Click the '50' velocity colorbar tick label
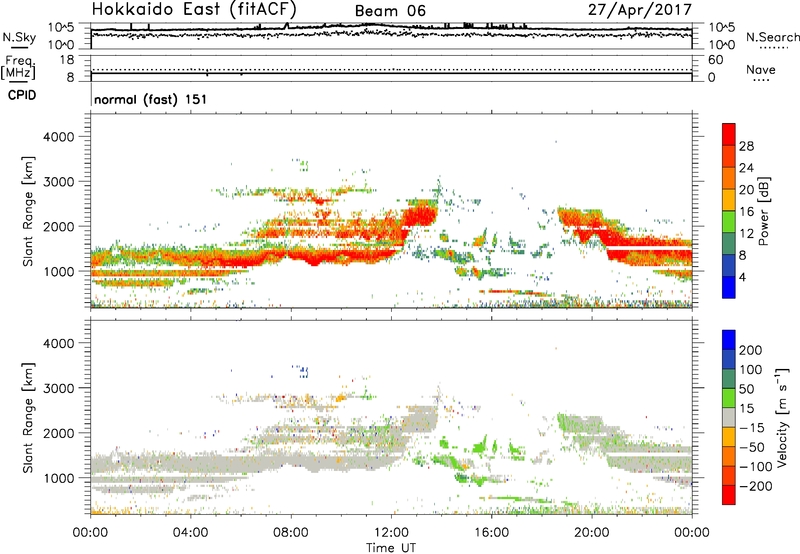The height and width of the screenshot is (554, 800). [x=746, y=389]
